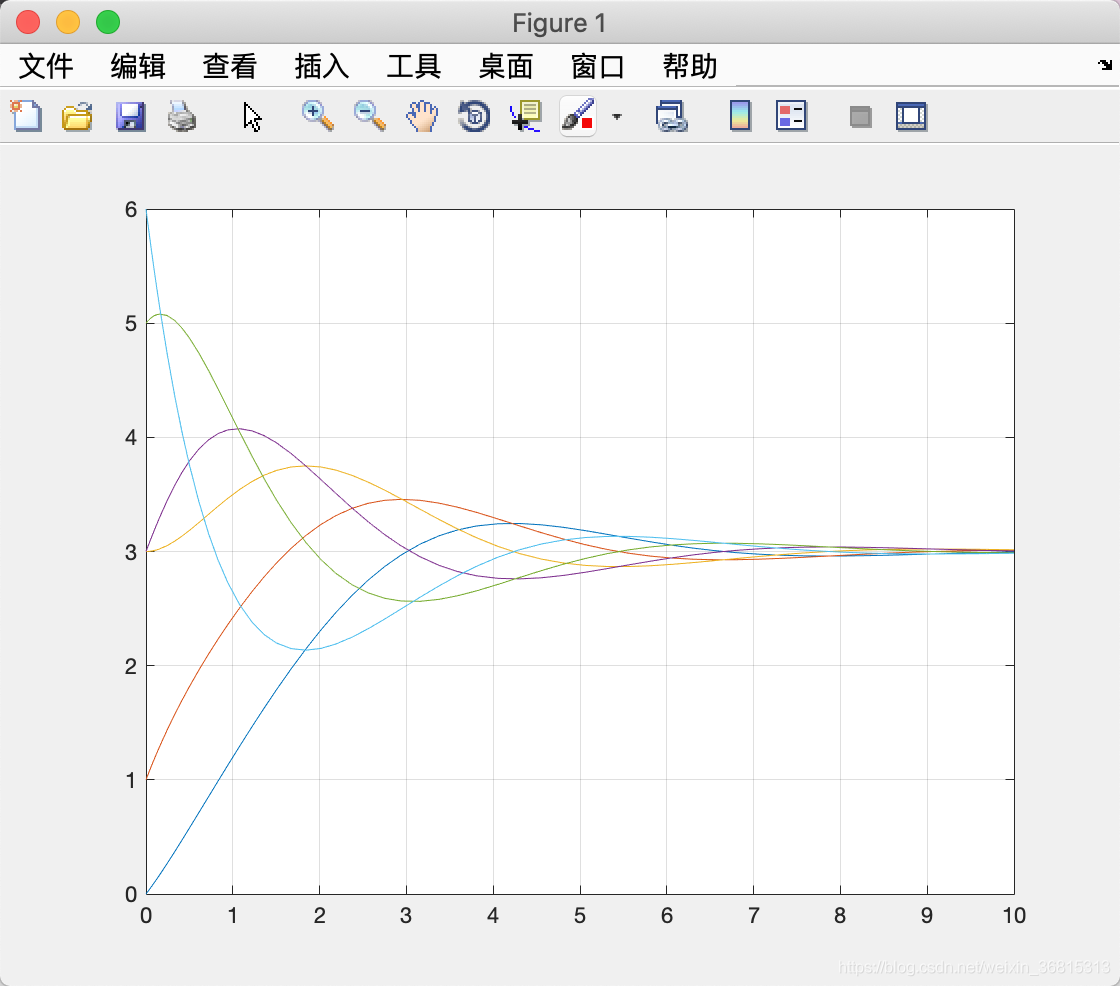Select the Pan hand tool
This screenshot has width=1120, height=986.
coord(422,116)
